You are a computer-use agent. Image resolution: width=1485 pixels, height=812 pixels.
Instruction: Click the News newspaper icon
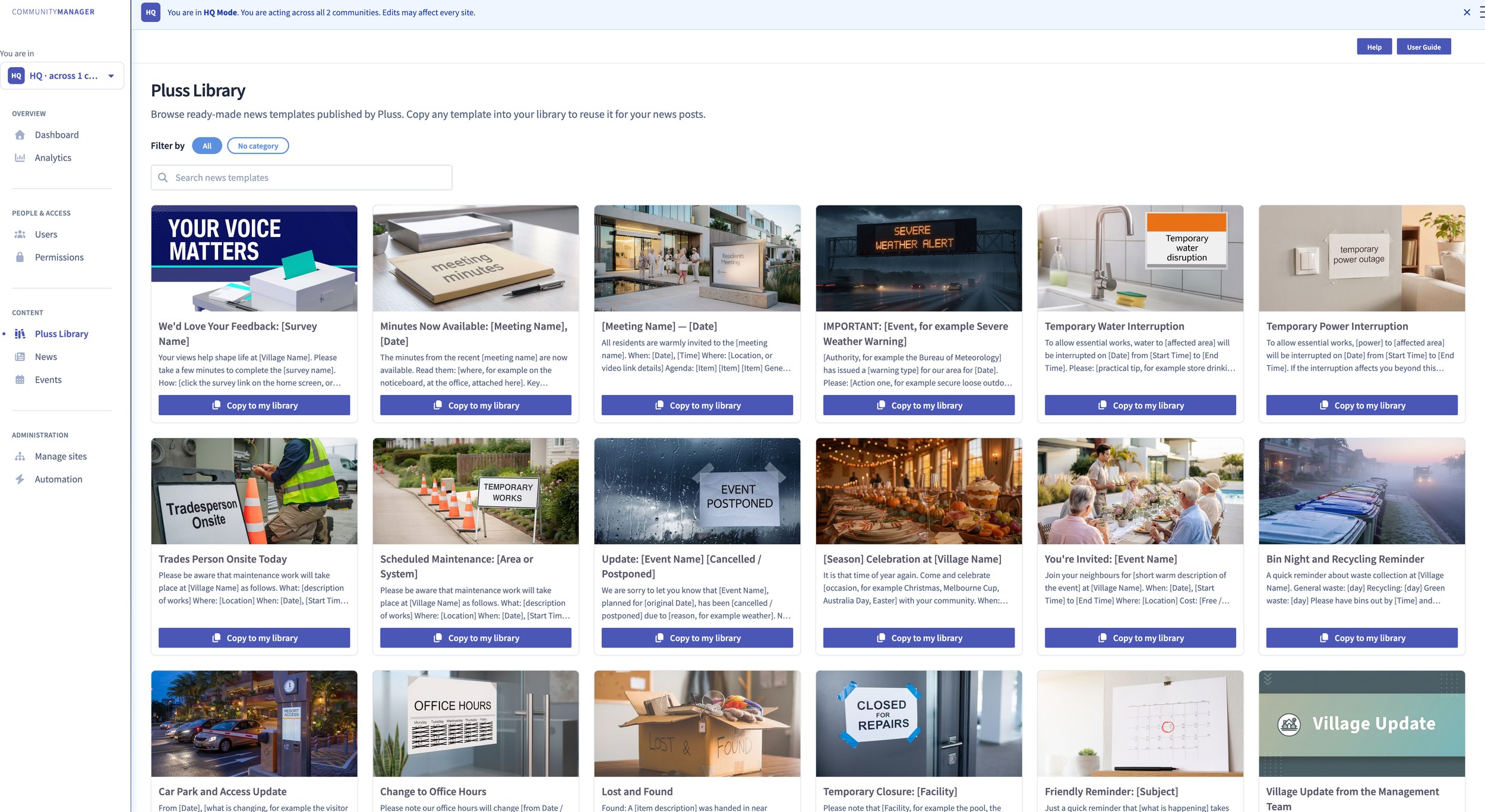(20, 357)
